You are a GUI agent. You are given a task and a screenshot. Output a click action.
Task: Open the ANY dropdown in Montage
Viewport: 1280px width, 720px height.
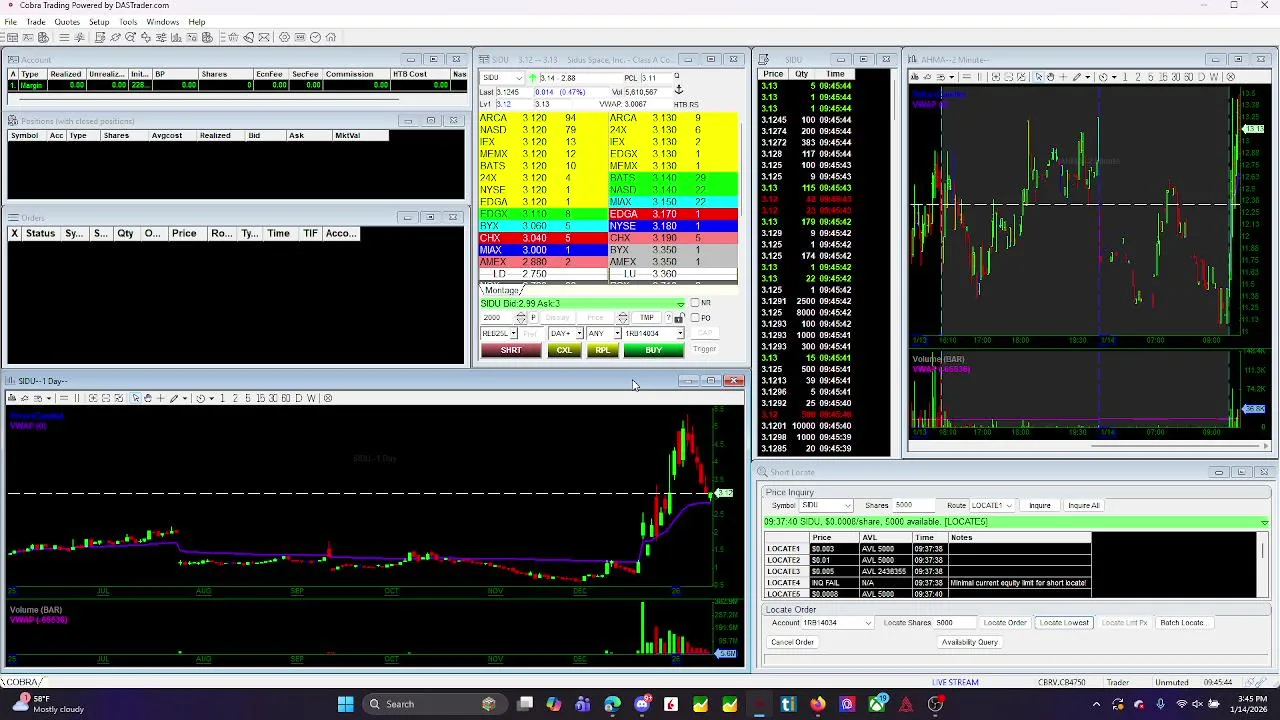pos(617,334)
